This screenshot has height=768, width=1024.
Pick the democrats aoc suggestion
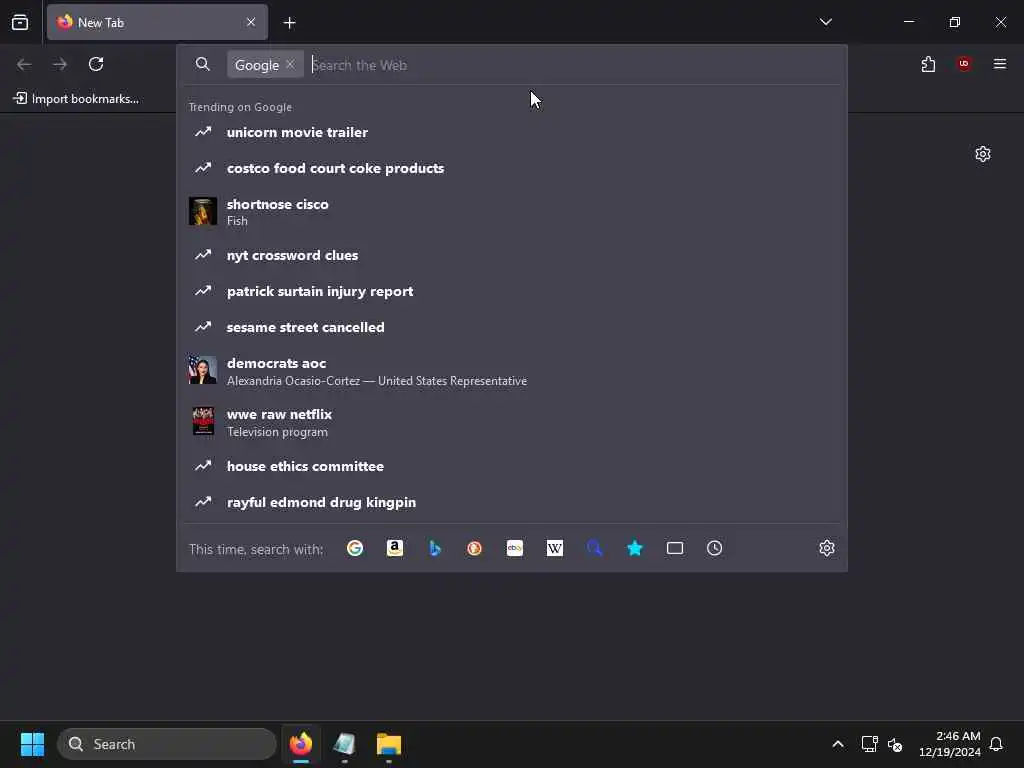point(512,371)
